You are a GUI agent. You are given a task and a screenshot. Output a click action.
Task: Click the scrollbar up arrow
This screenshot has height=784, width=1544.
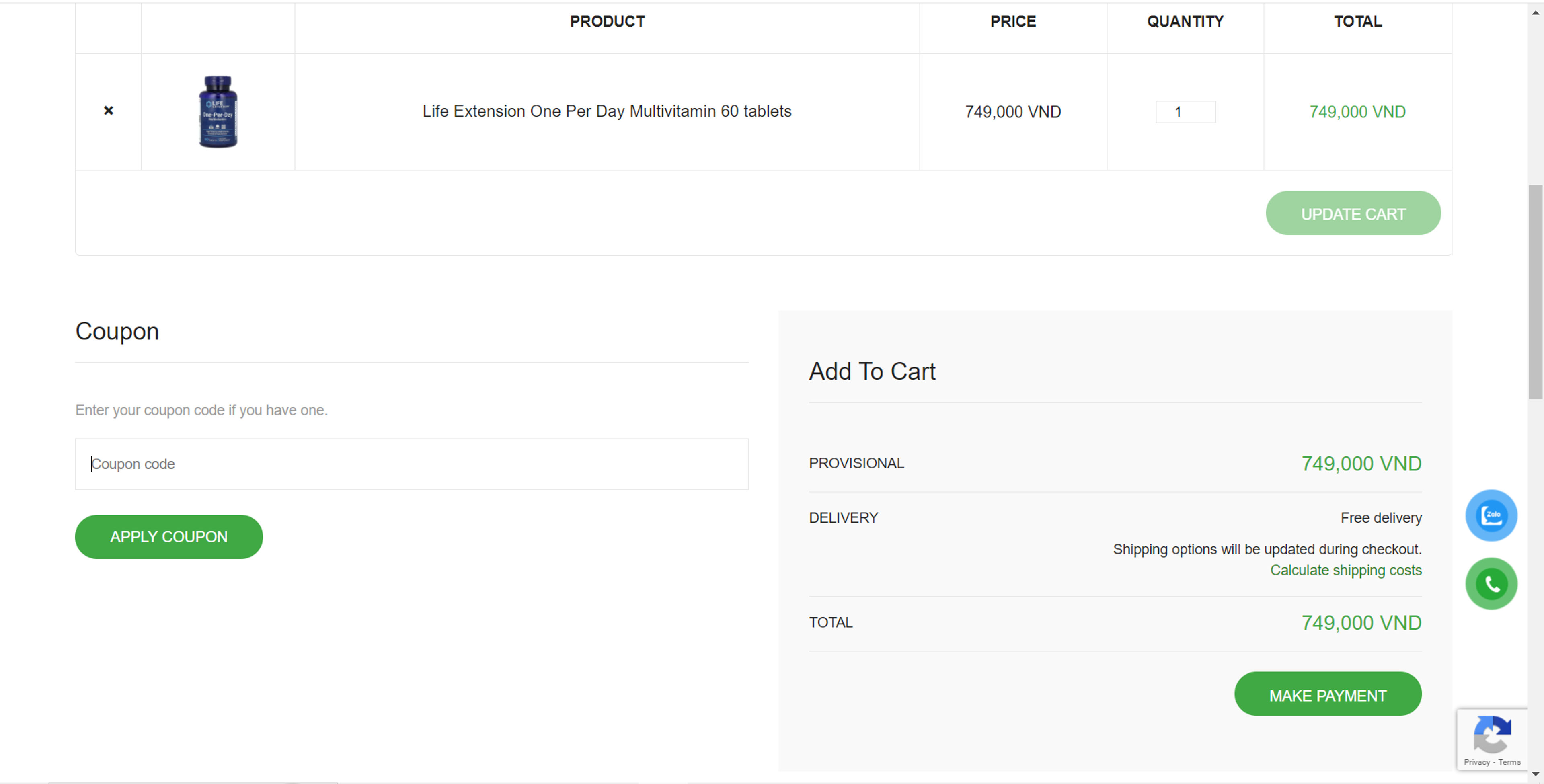[x=1535, y=12]
